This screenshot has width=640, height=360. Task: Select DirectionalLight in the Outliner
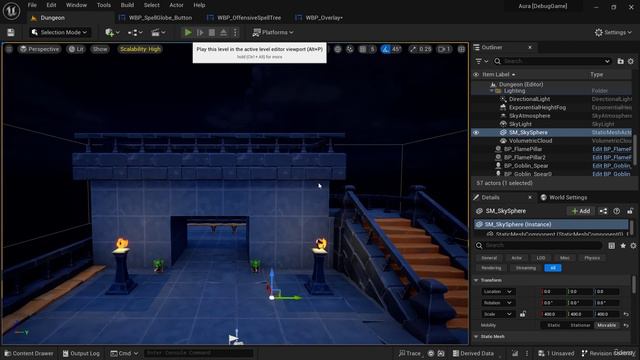point(529,99)
